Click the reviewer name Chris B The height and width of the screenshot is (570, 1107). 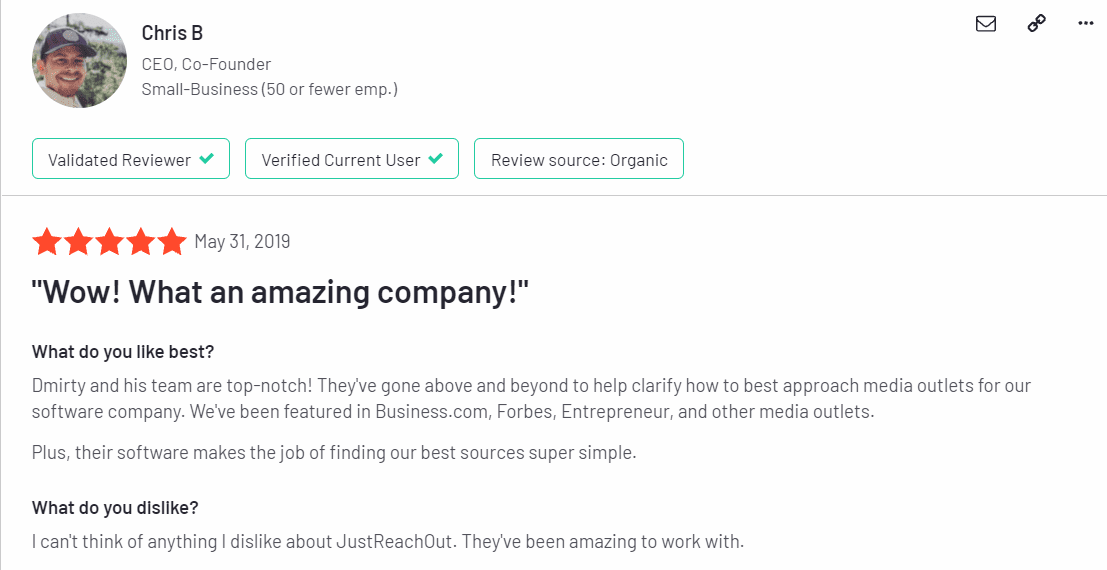pyautogui.click(x=172, y=33)
